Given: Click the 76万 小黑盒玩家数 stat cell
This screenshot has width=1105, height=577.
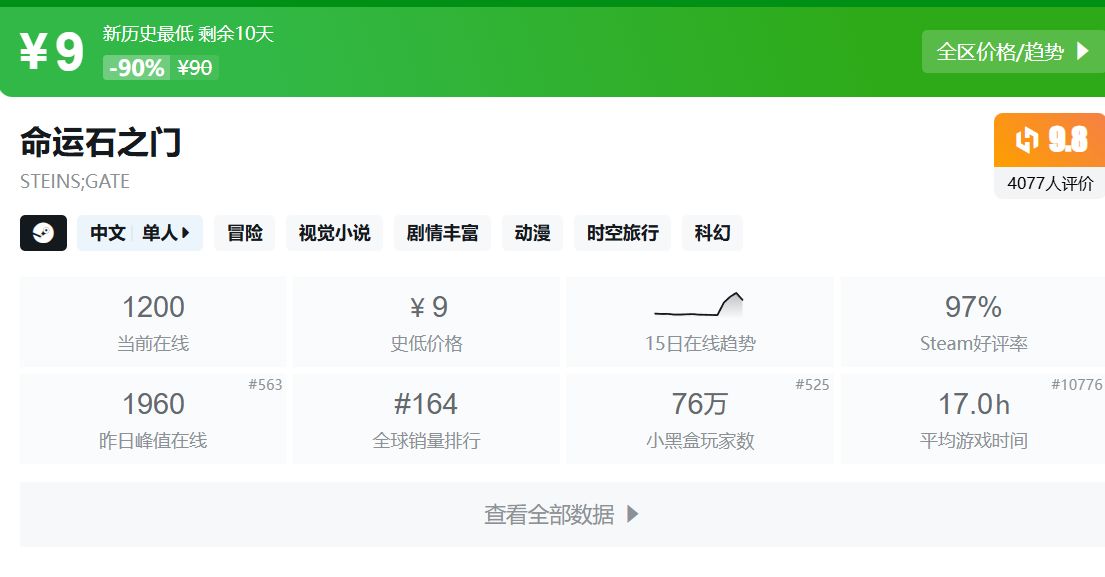Looking at the screenshot, I should (x=700, y=418).
